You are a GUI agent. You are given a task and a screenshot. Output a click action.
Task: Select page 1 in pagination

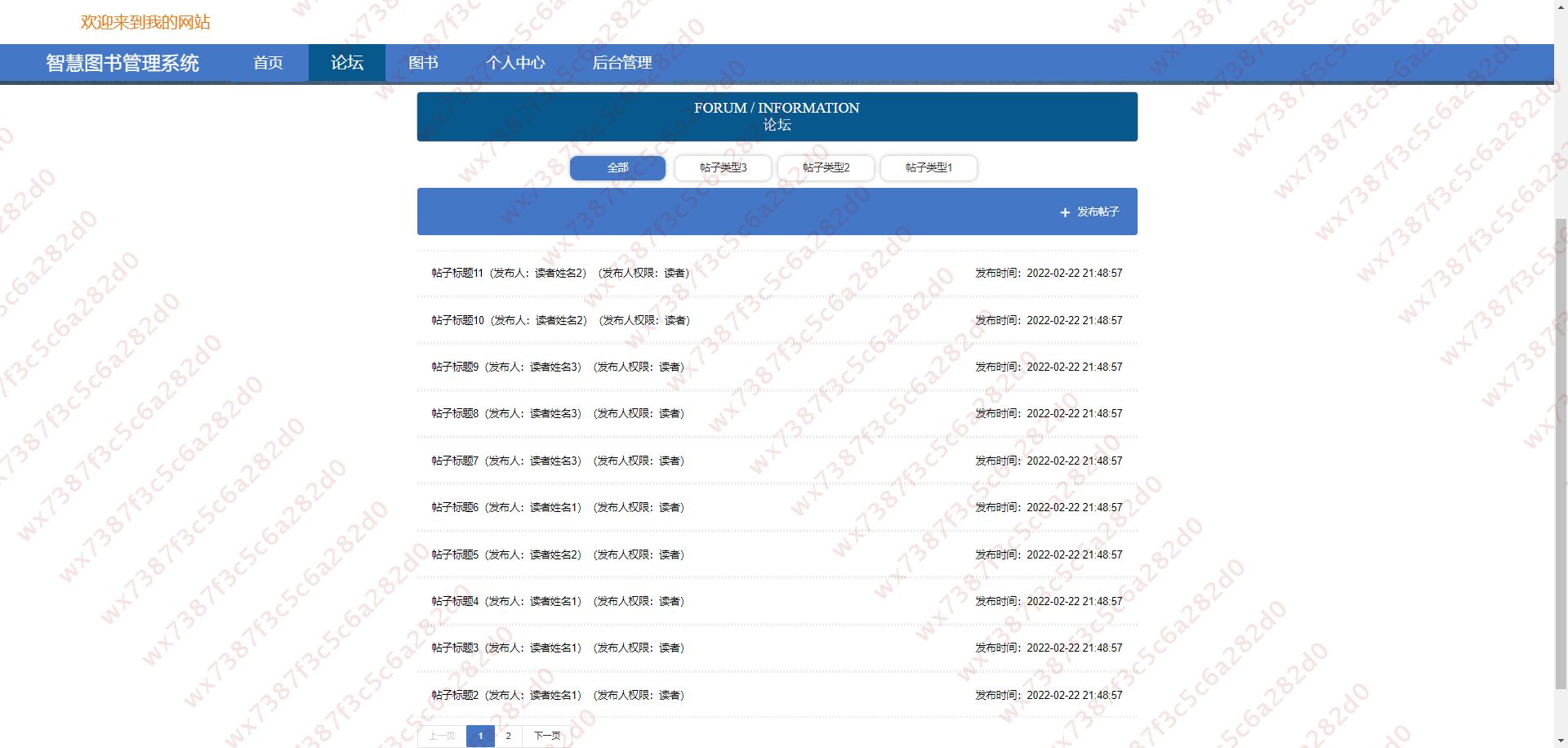[480, 737]
